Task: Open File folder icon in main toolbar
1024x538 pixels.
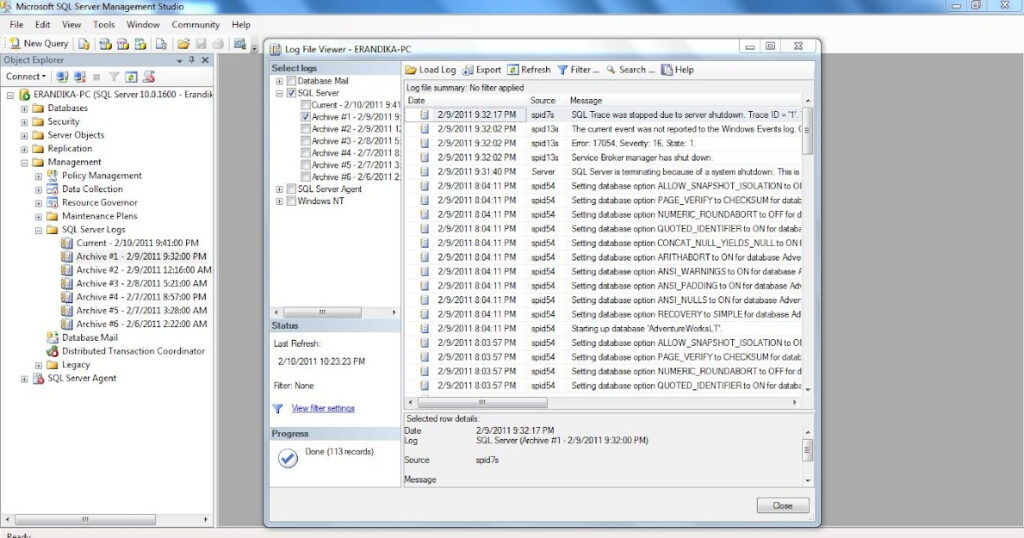Action: 184,44
